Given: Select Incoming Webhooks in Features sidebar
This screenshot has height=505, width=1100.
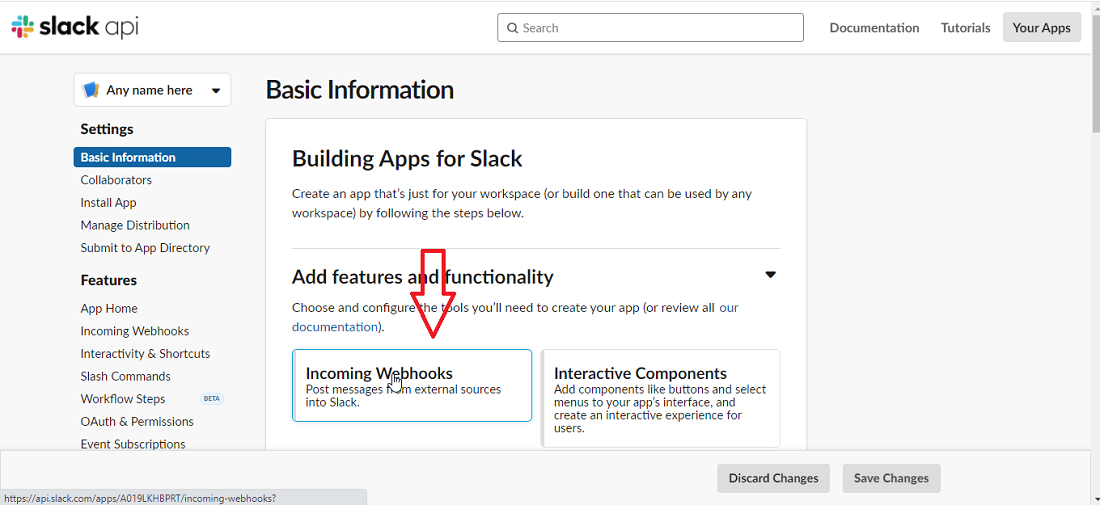Looking at the screenshot, I should [x=135, y=331].
